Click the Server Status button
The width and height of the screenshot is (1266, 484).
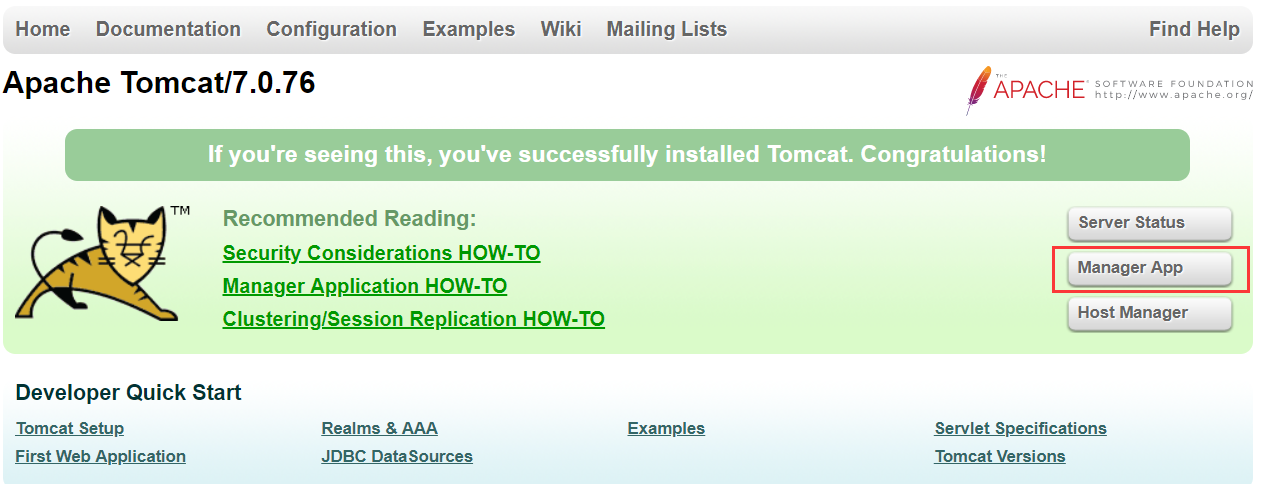[1149, 223]
